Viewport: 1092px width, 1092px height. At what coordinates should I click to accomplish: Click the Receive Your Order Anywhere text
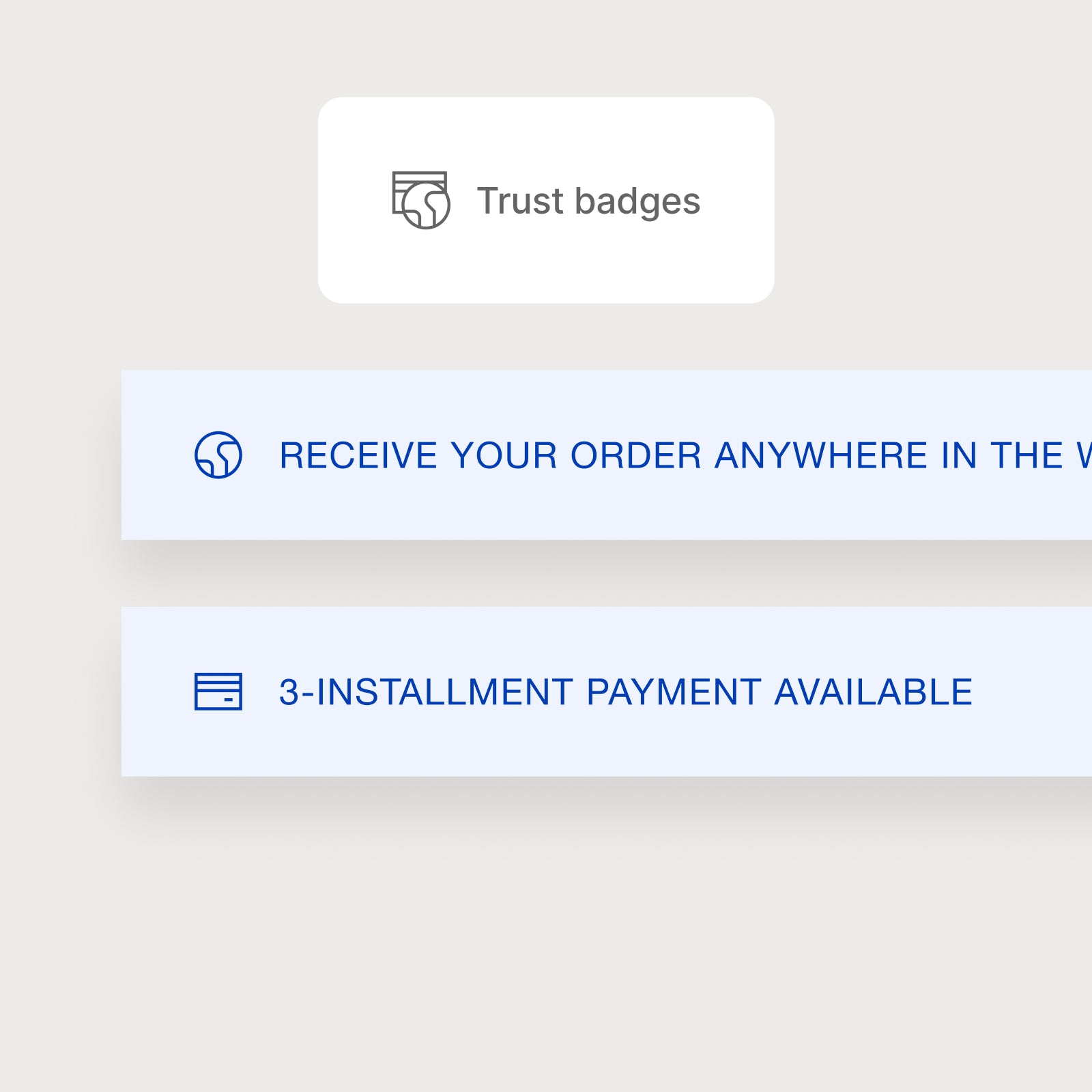(685, 455)
